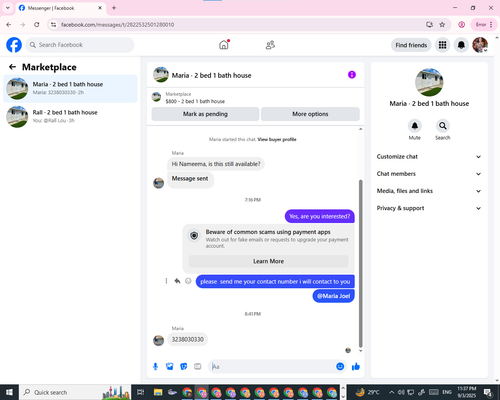The width and height of the screenshot is (500, 400).
Task: Choose a sticker icon
Action: pyautogui.click(x=184, y=367)
